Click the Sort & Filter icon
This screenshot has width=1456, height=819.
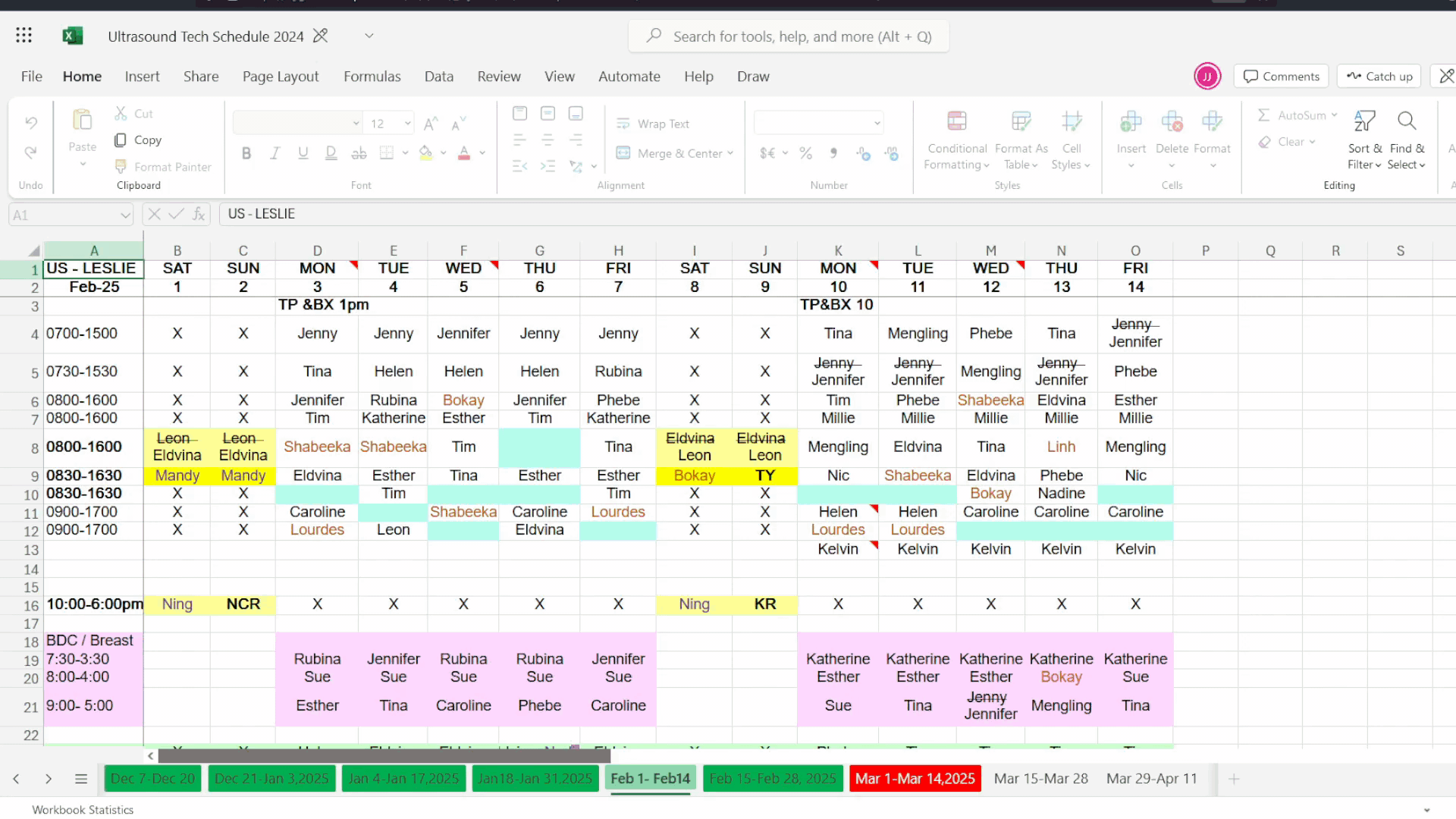pos(1364,121)
